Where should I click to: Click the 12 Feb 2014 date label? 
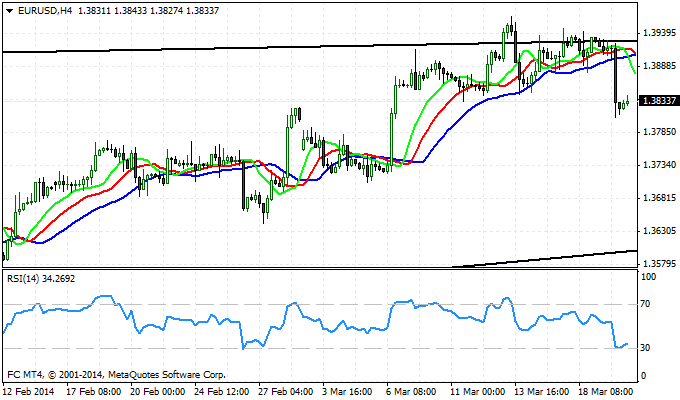click(28, 391)
